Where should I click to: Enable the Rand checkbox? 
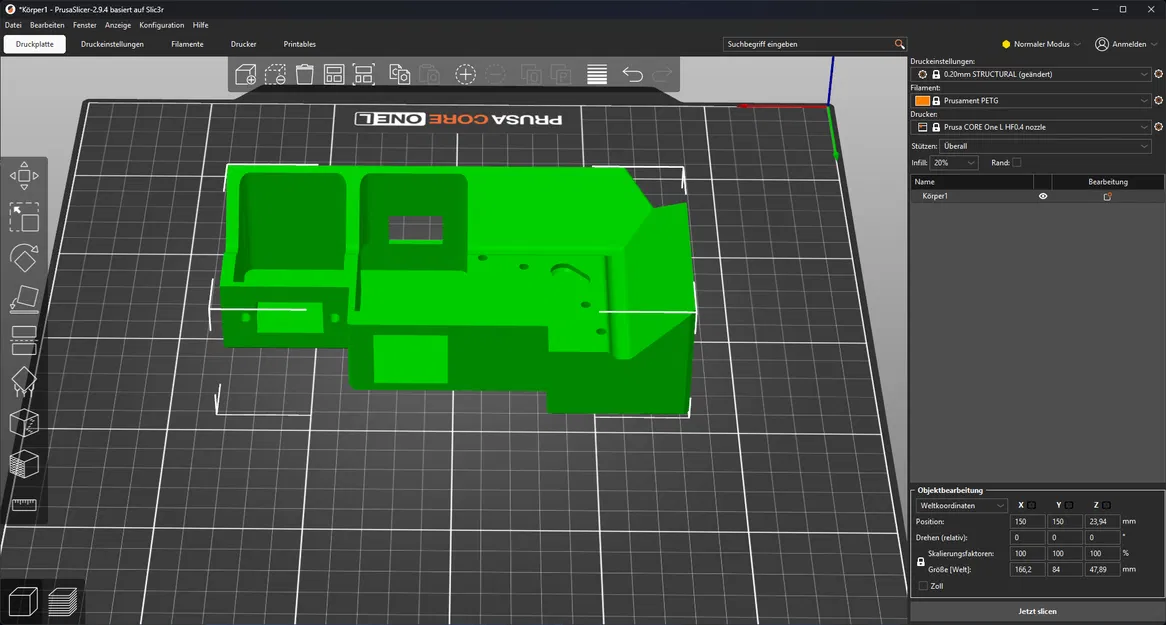(1017, 162)
